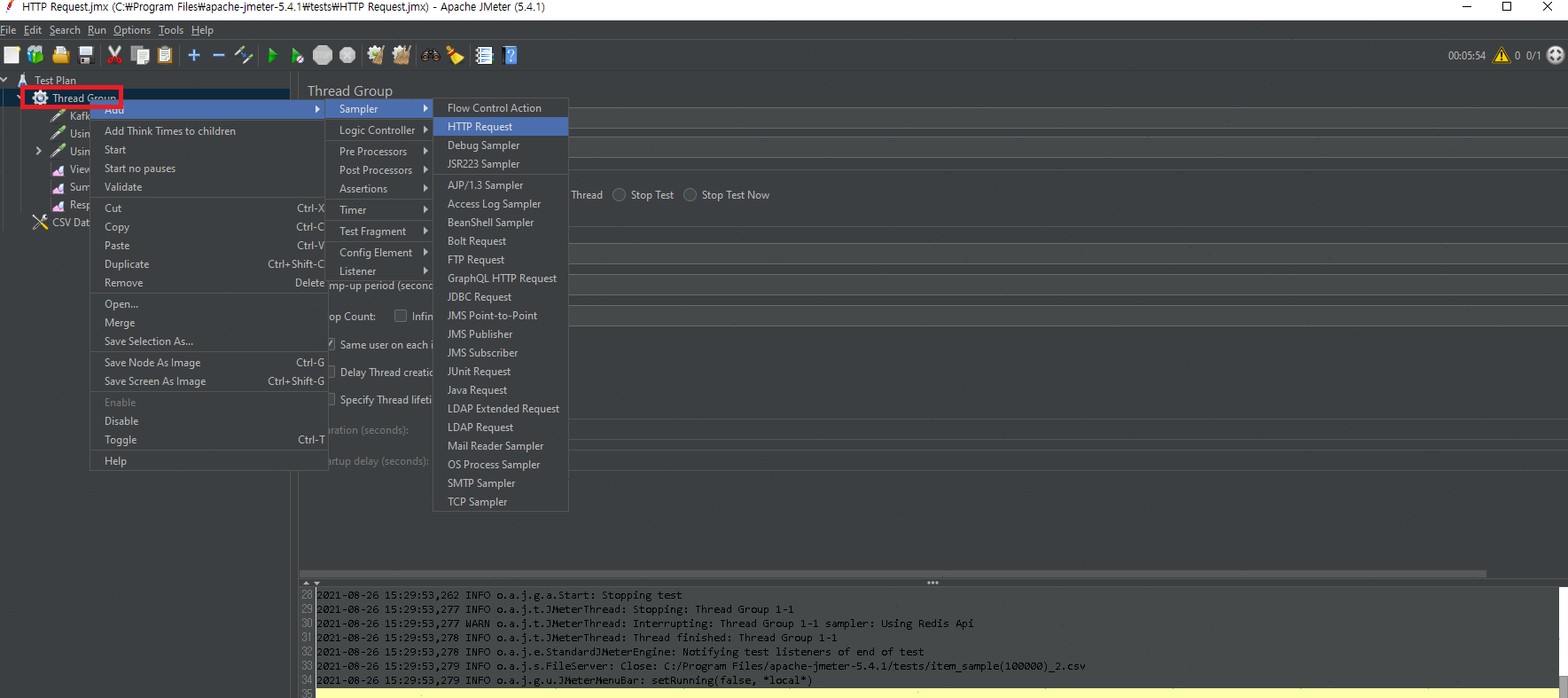Click the Expand All plus icon
This screenshot has width=1568, height=698.
coord(194,55)
